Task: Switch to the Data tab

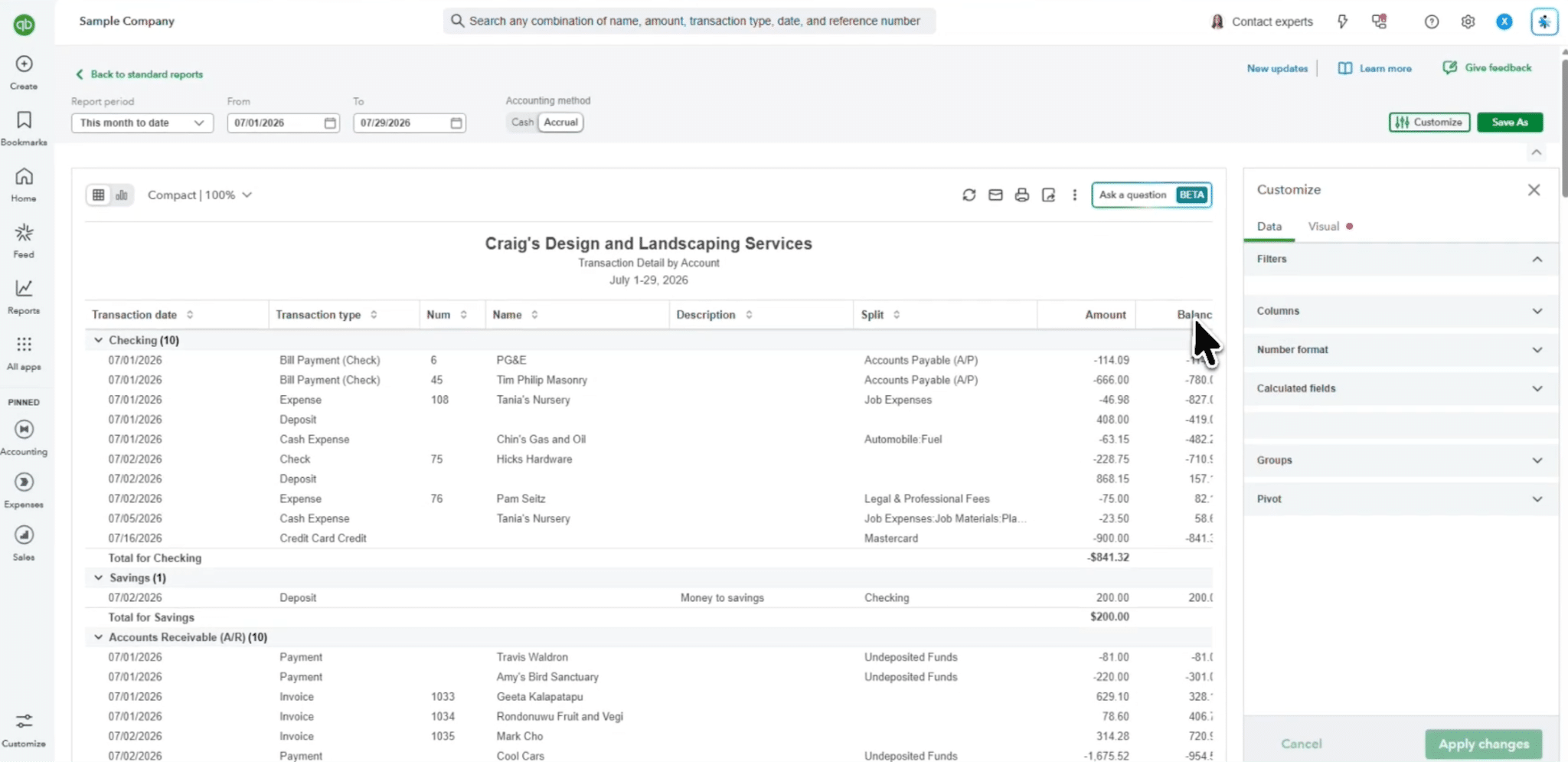Action: coord(1269,227)
